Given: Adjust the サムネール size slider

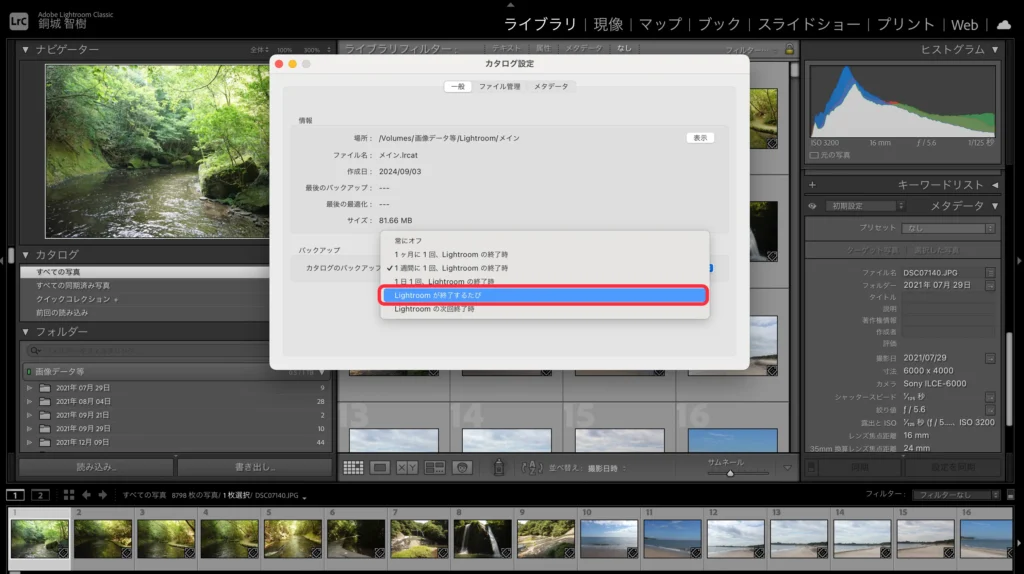Looking at the screenshot, I should click(730, 473).
